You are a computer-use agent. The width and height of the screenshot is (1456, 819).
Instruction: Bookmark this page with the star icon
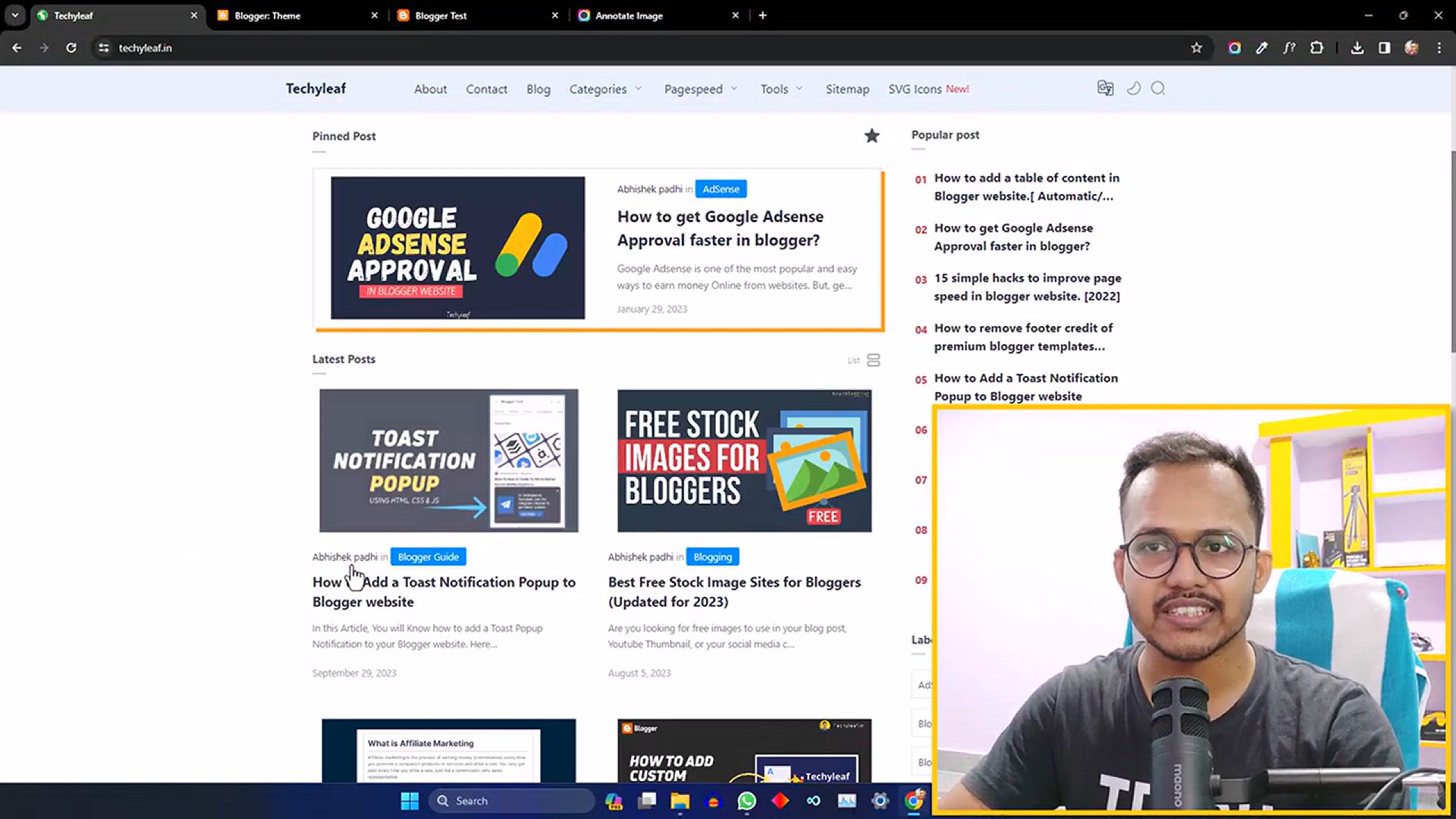(1197, 48)
